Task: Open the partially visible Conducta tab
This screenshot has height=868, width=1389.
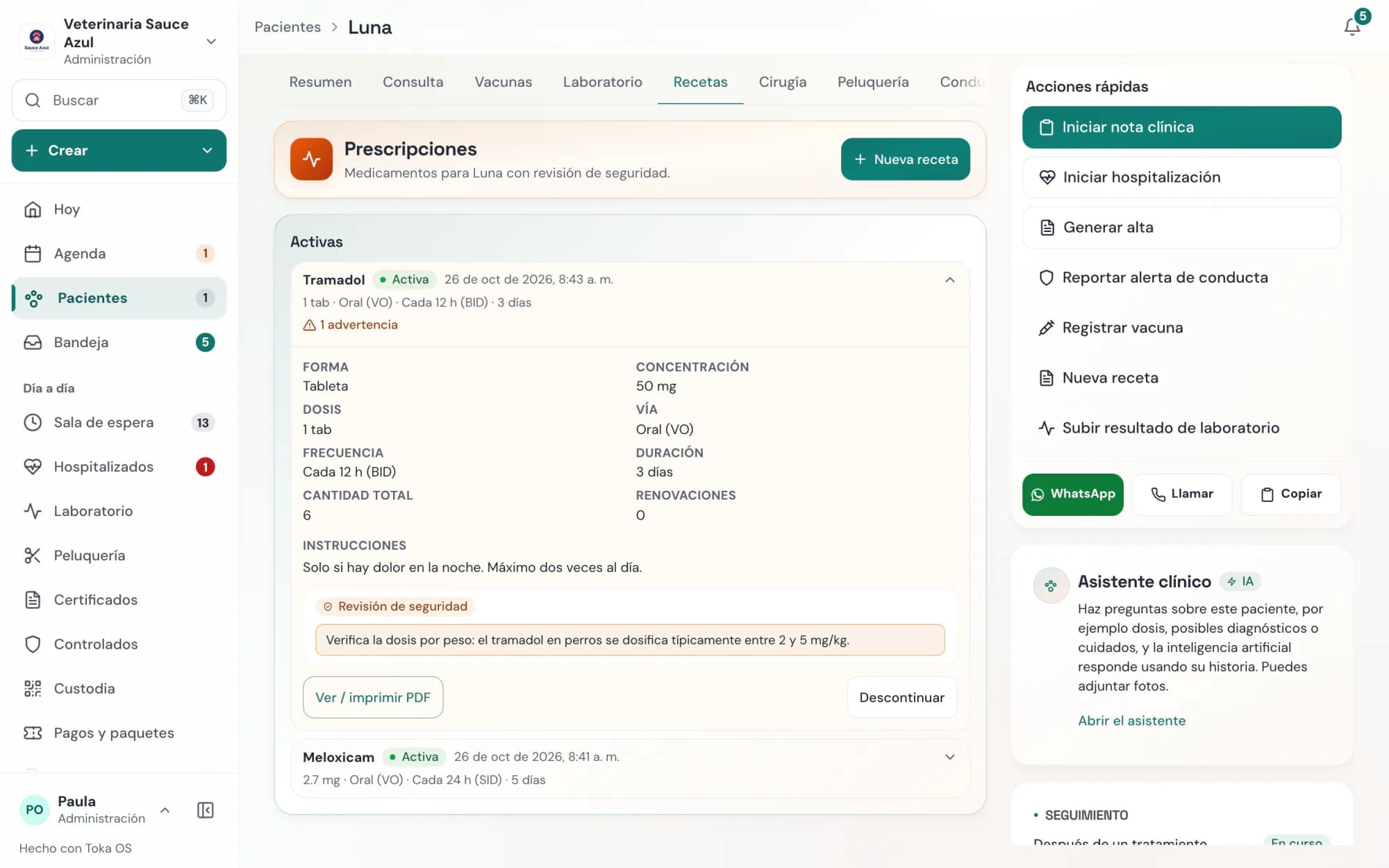Action: 962,82
